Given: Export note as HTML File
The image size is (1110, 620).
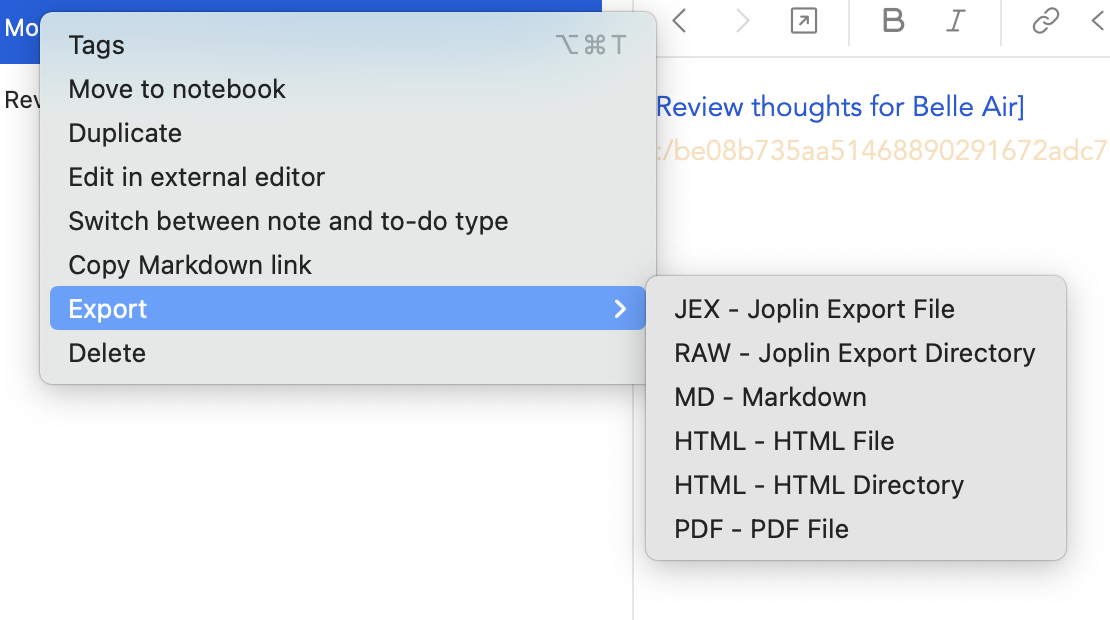Looking at the screenshot, I should pos(784,441).
